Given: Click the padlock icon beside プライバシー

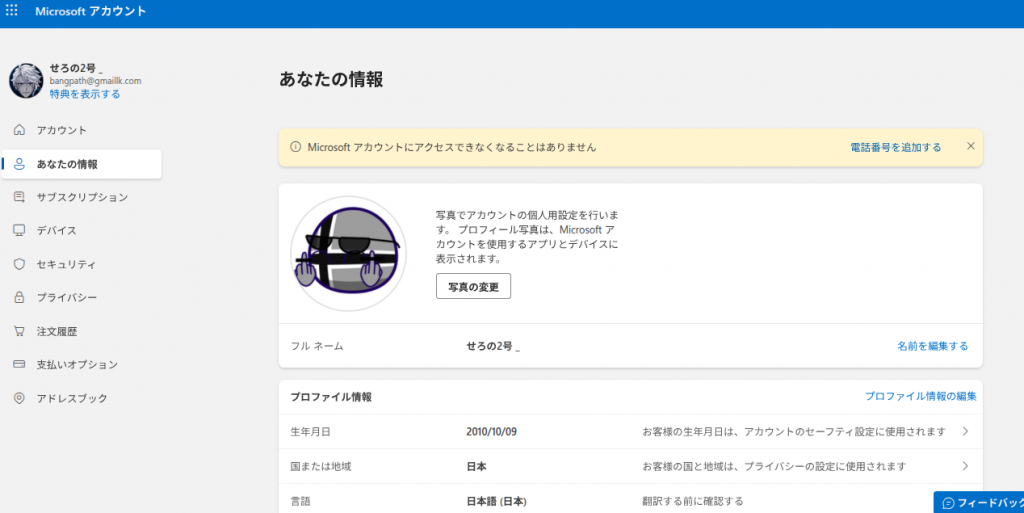Looking at the screenshot, I should point(19,298).
